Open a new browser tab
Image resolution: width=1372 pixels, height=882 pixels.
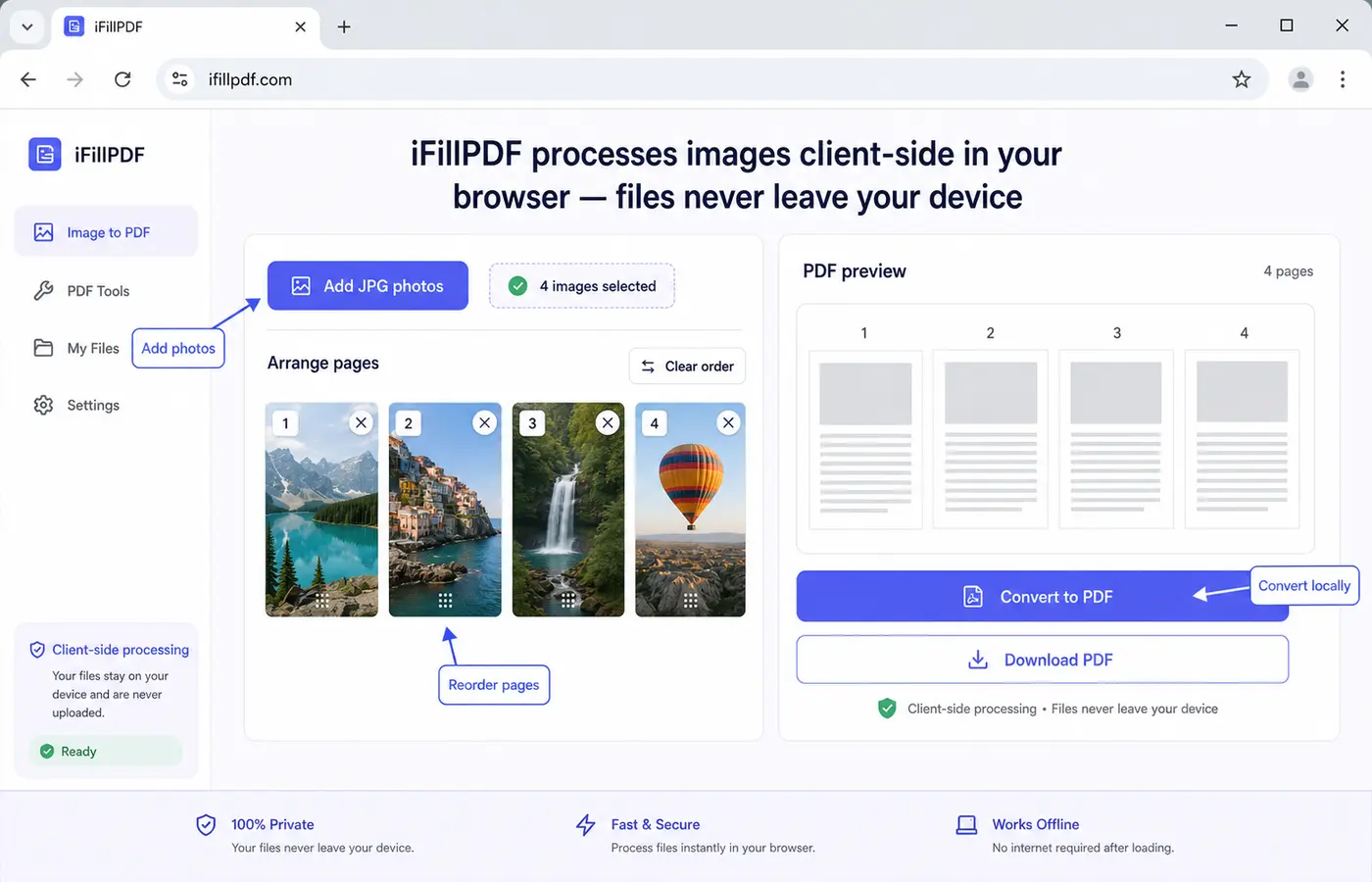pos(344,26)
